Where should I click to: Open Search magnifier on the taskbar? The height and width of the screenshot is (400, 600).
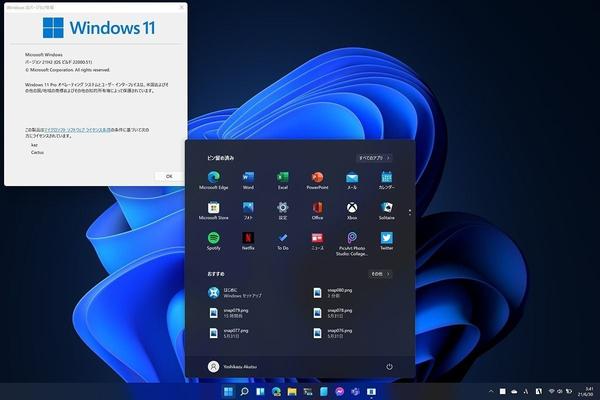point(244,391)
